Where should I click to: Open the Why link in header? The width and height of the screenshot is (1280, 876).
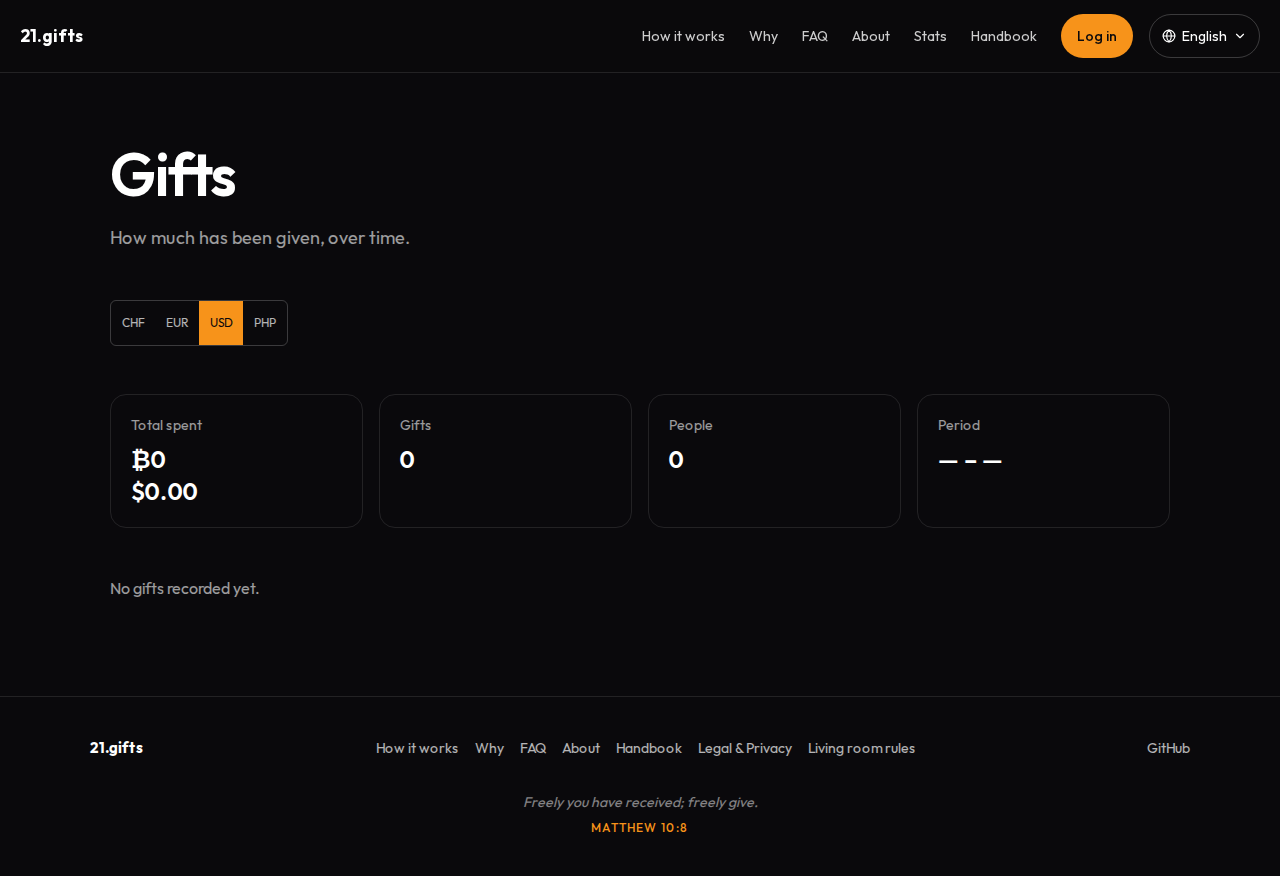pyautogui.click(x=763, y=36)
